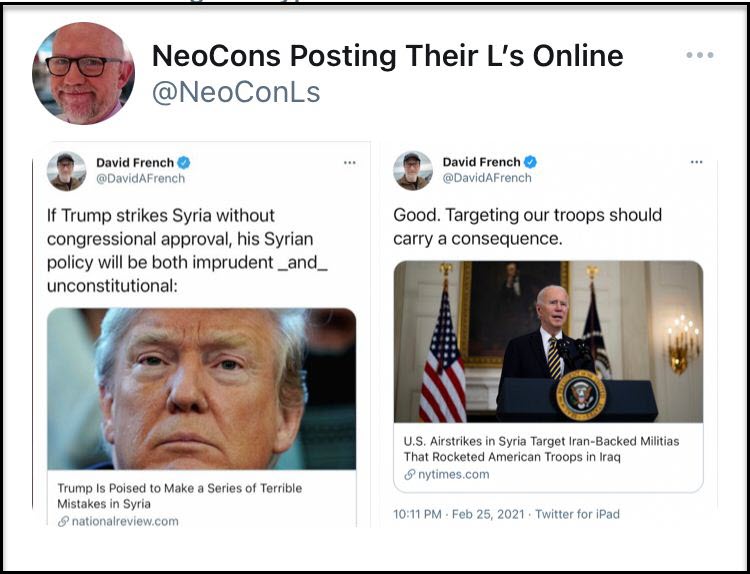Click the verified badge in the left tweet
The height and width of the screenshot is (574, 750).
coord(184,163)
